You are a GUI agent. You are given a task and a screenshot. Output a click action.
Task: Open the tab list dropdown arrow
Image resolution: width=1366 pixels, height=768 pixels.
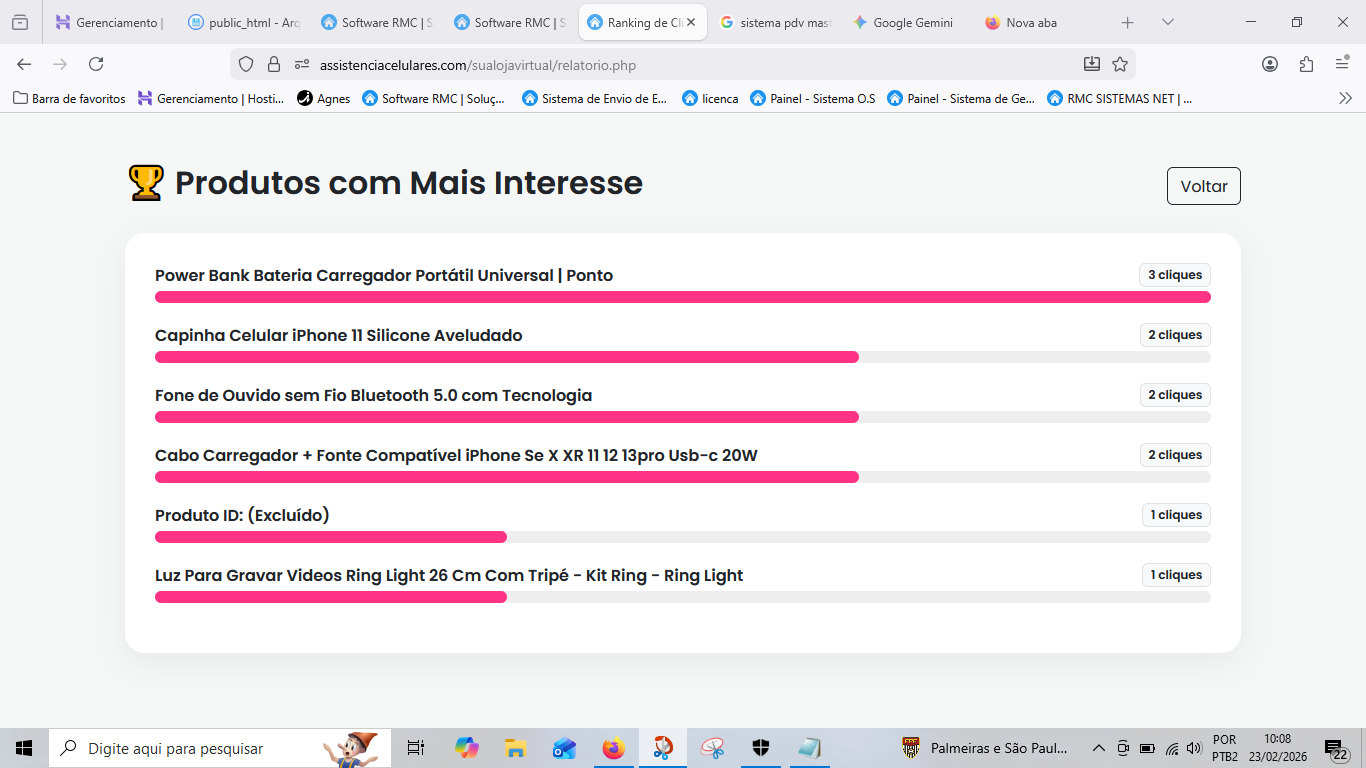click(1166, 21)
